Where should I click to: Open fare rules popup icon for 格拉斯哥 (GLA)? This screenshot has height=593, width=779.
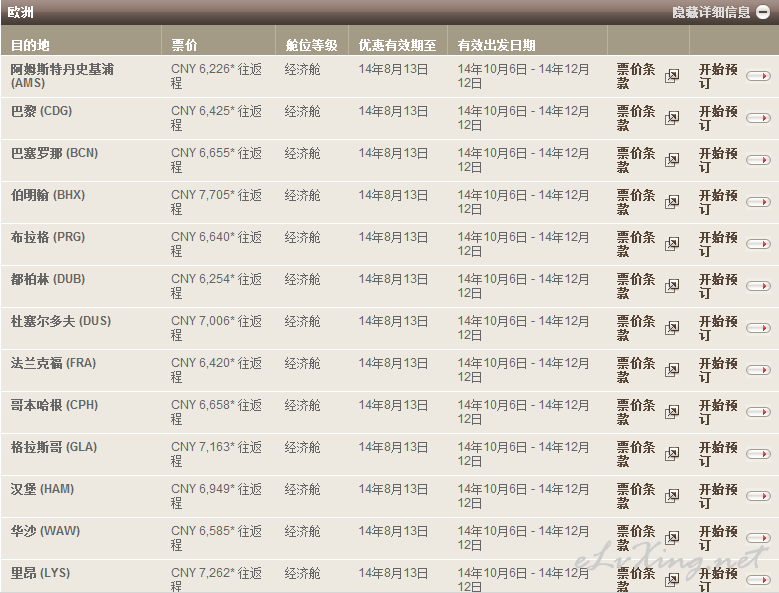pos(672,454)
